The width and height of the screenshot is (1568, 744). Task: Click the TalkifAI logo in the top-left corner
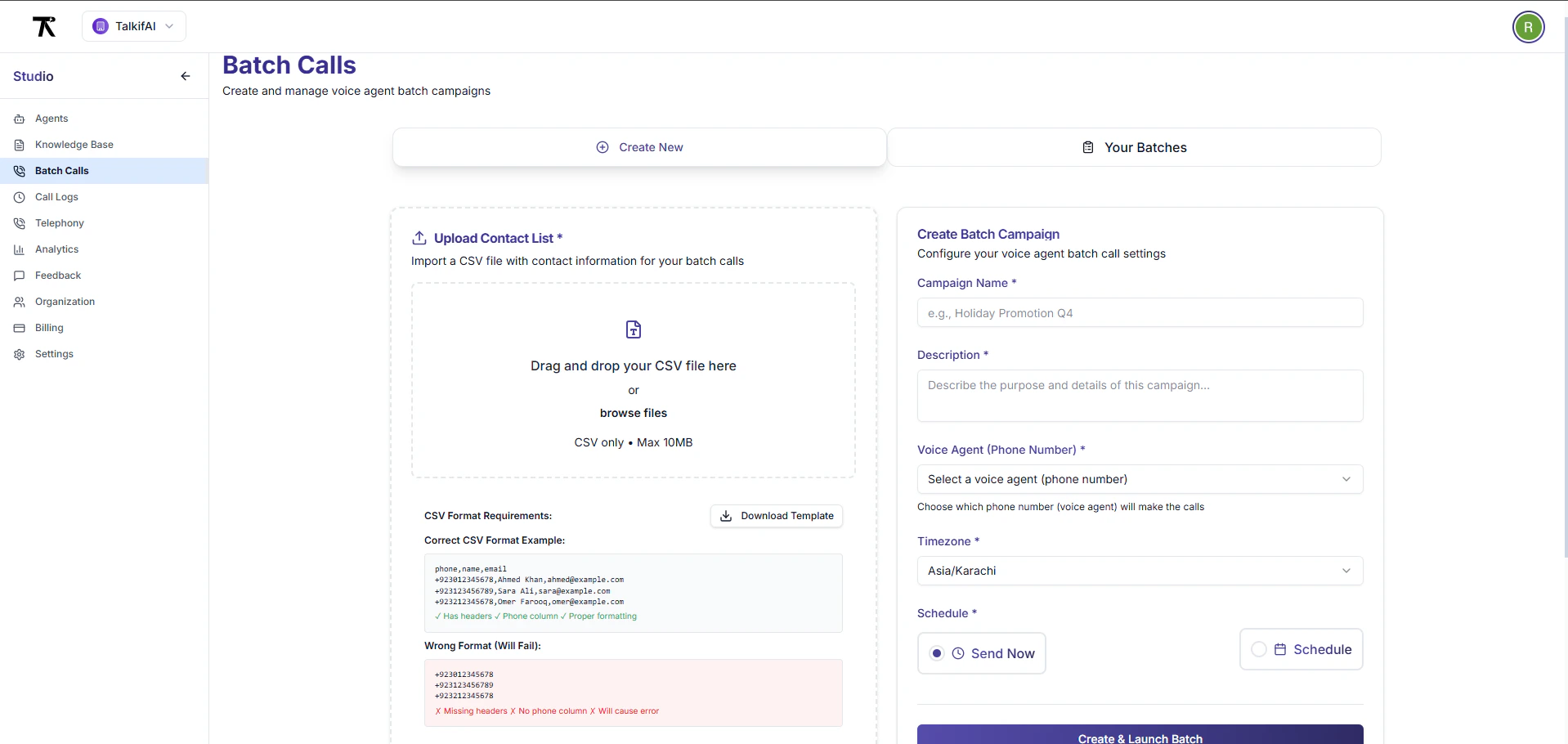click(x=45, y=26)
